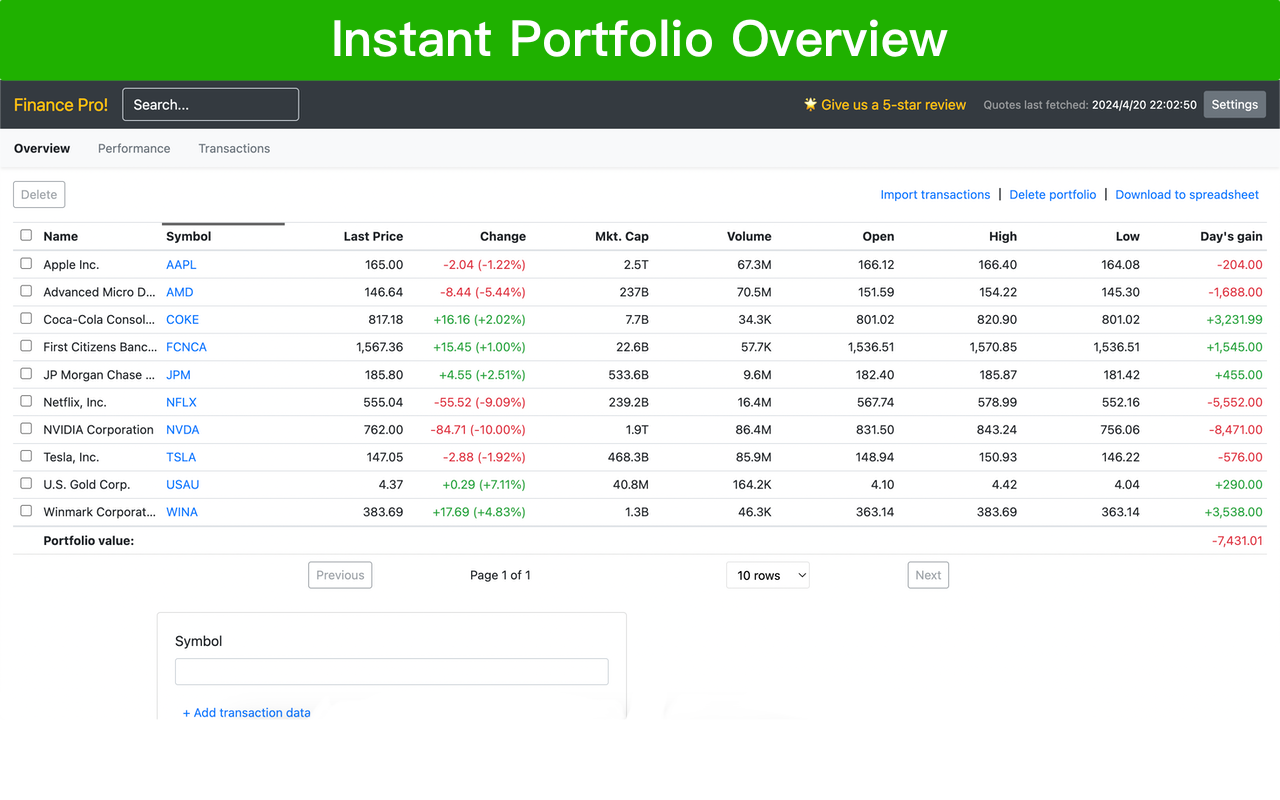Click Apple's last price 165.00
The width and height of the screenshot is (1280, 800).
point(385,264)
